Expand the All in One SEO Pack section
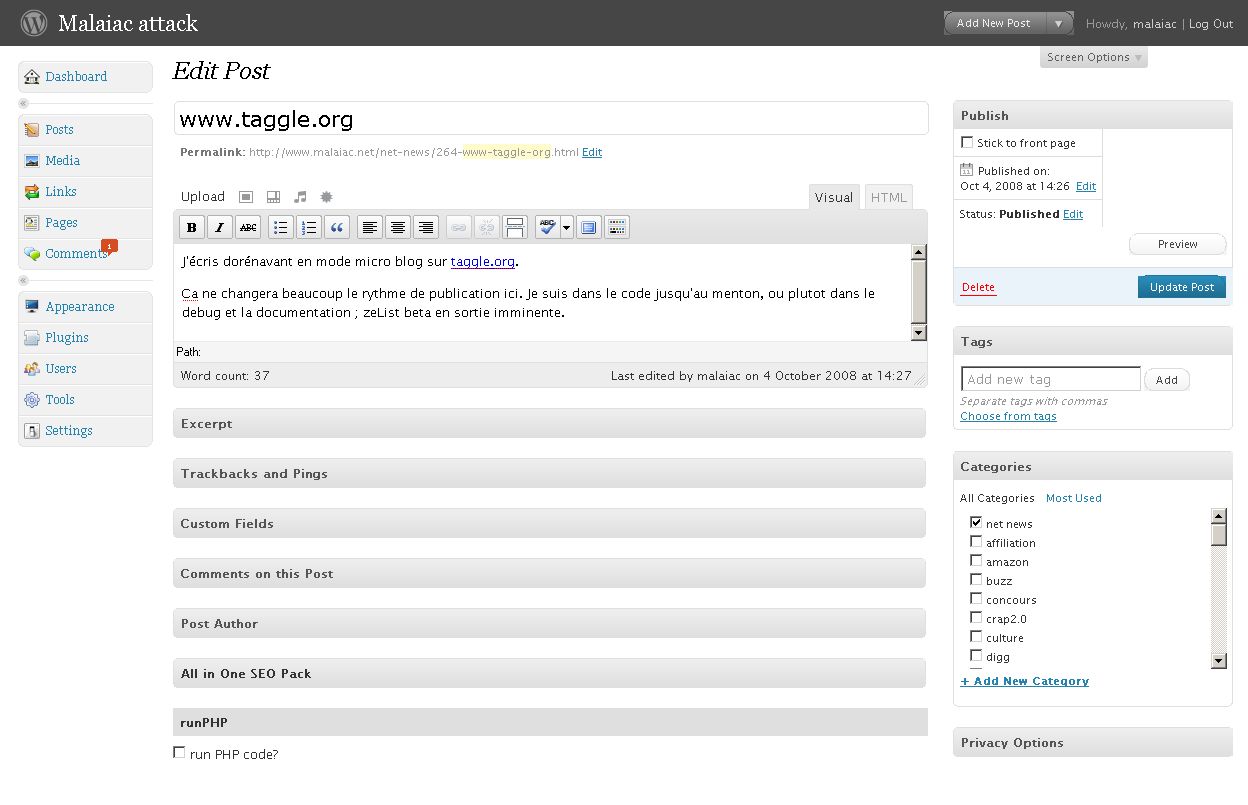This screenshot has height=805, width=1248. [x=549, y=673]
